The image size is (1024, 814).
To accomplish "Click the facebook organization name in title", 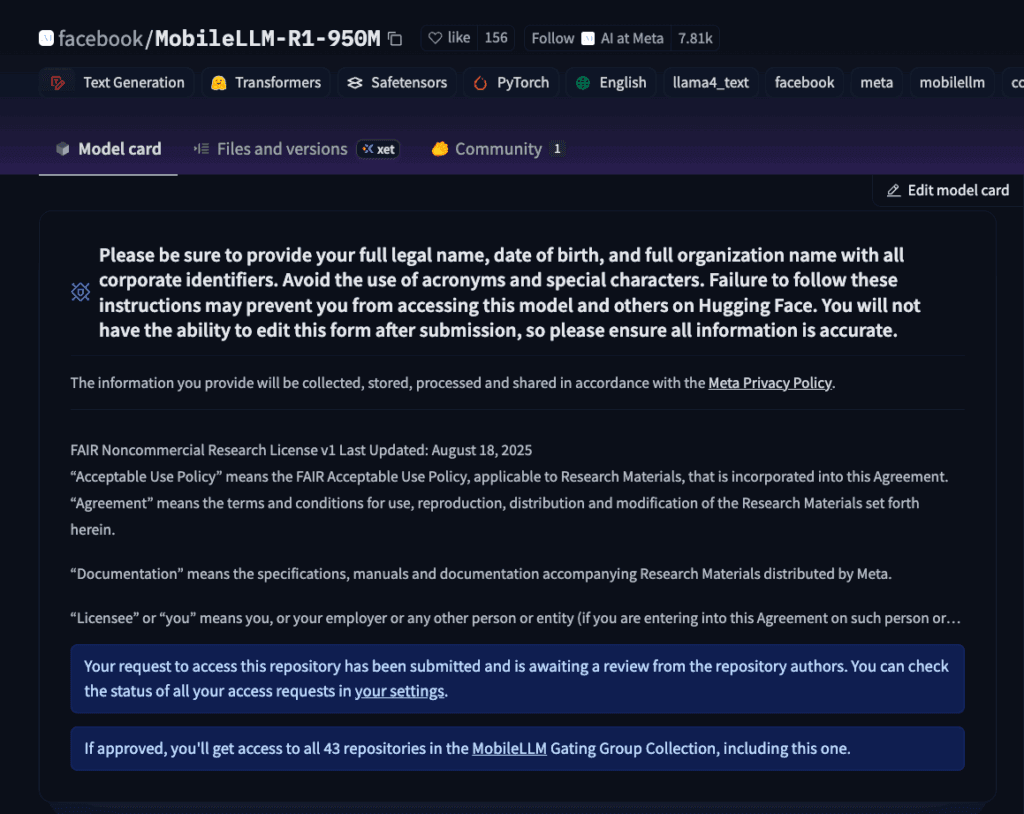I will [100, 39].
